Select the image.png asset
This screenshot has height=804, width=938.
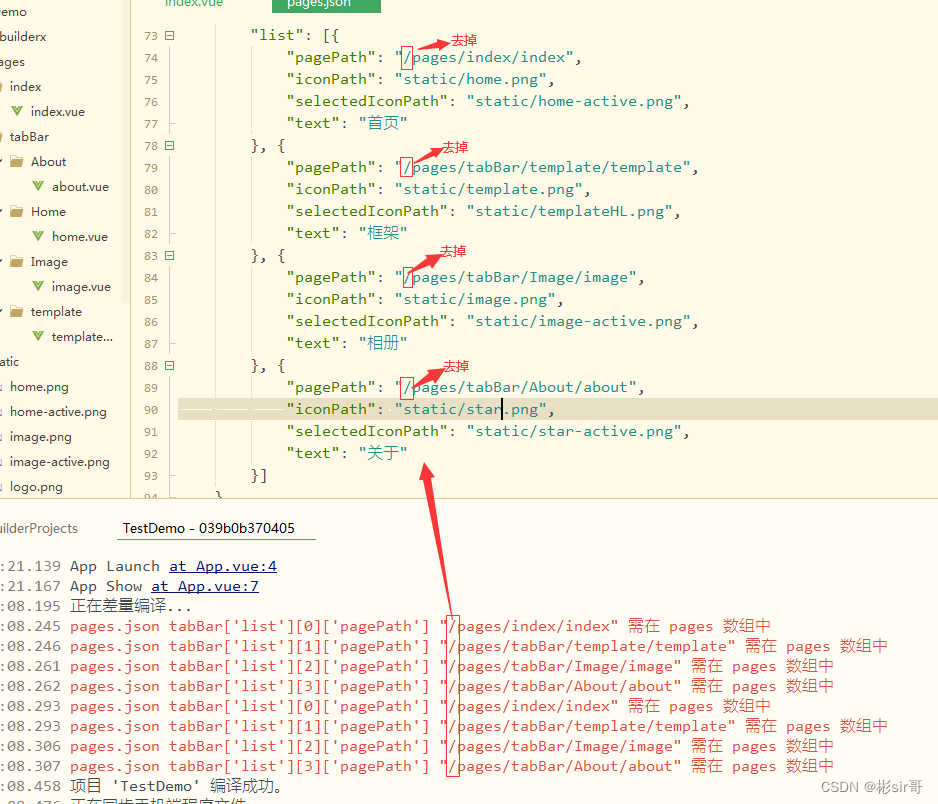[x=39, y=436]
